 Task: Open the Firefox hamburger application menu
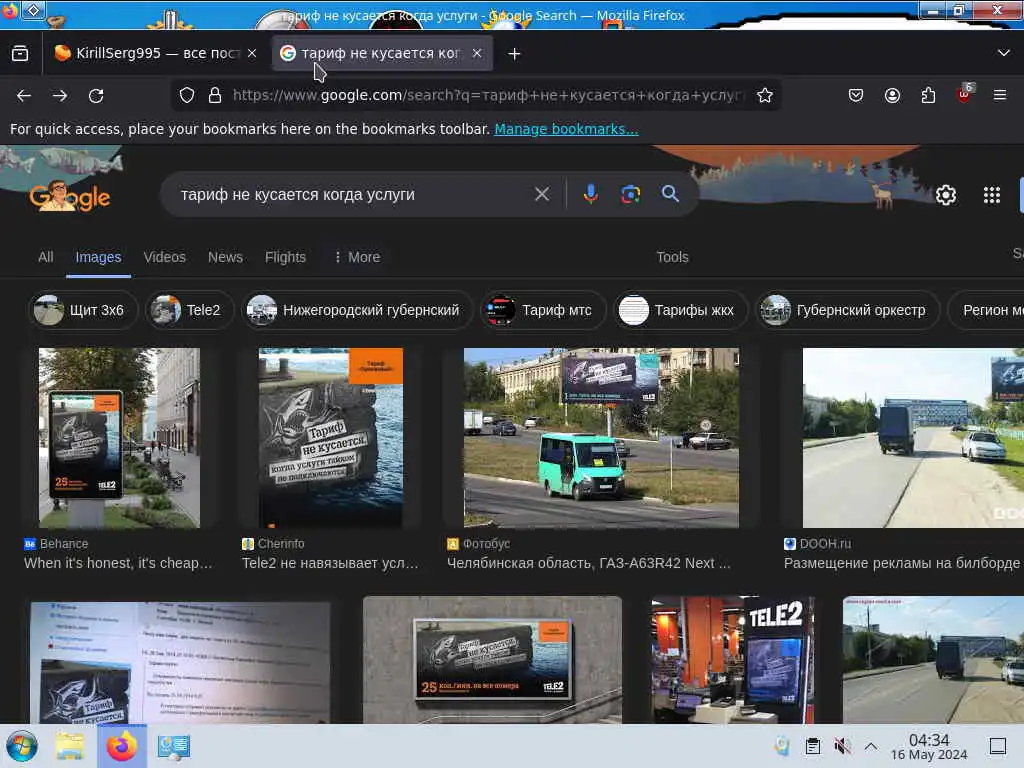pos(1000,95)
